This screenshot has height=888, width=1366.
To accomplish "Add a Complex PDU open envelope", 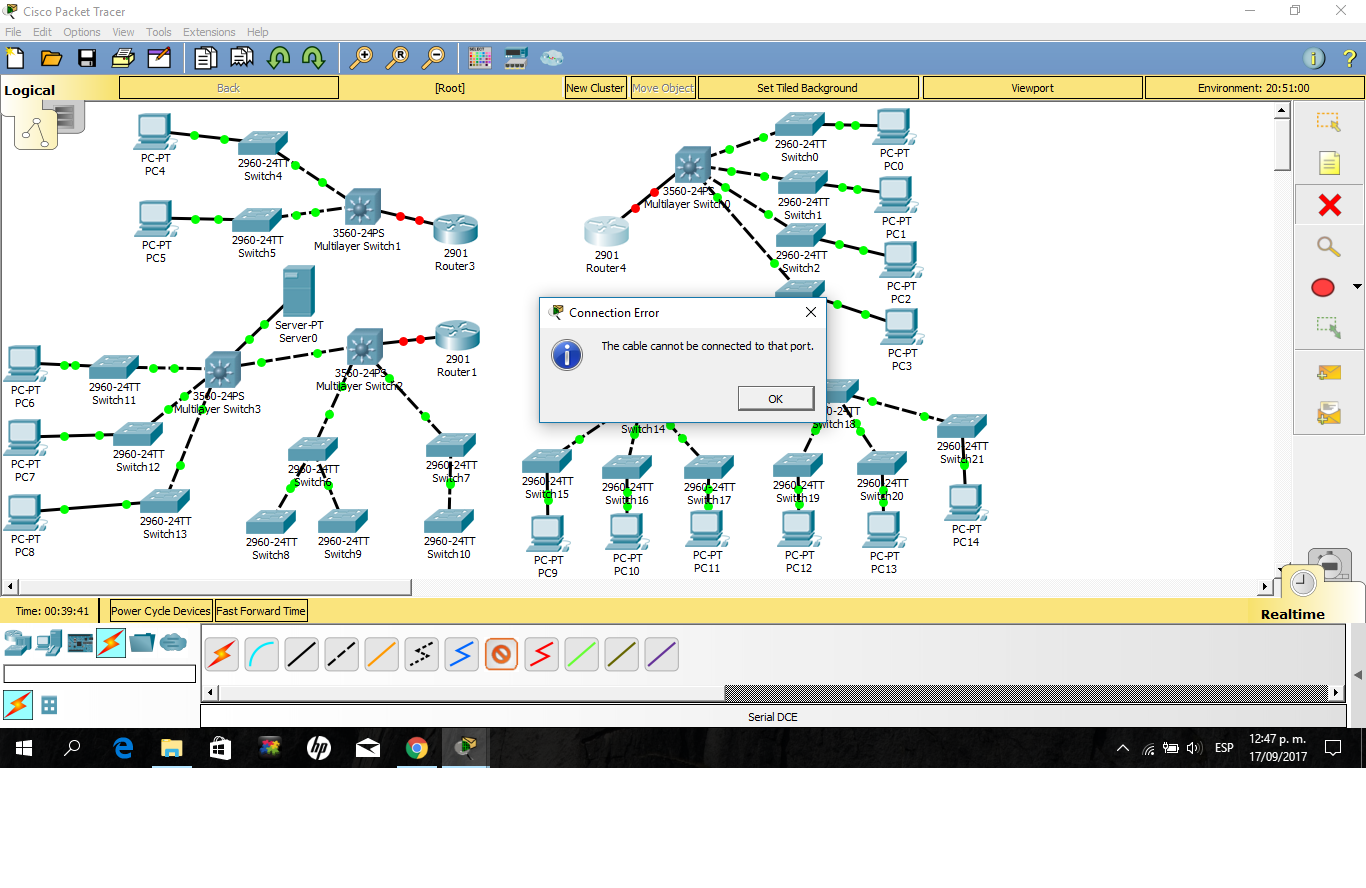I will click(x=1328, y=412).
